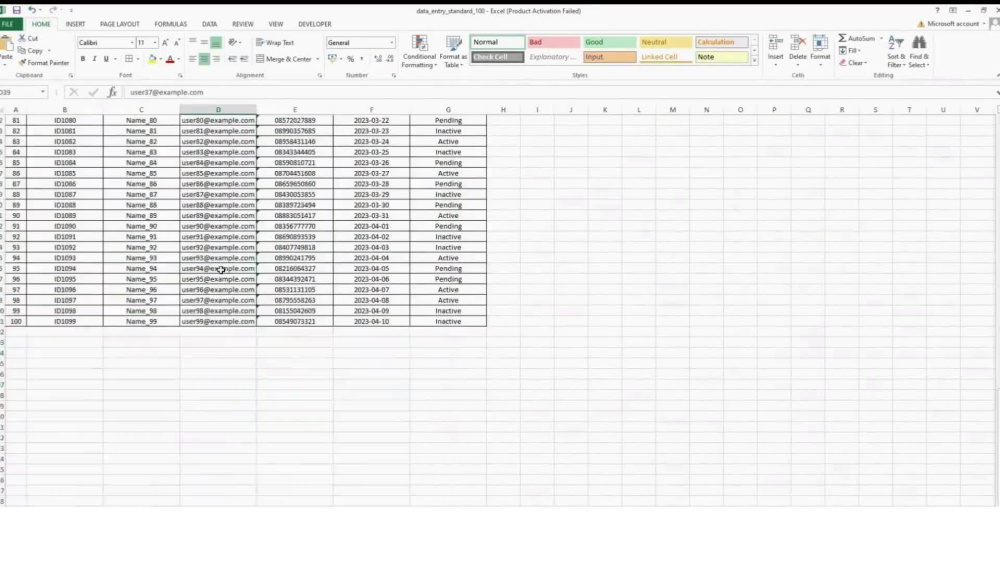The image size is (1000, 563).
Task: Expand the cell styles gallery
Action: (x=754, y=61)
